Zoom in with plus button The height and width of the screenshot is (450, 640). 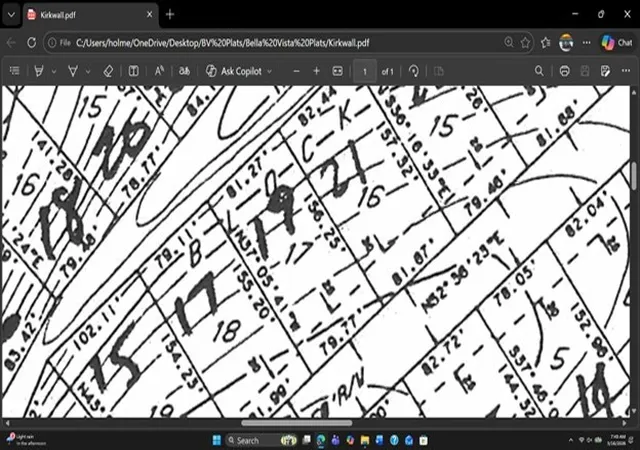pyautogui.click(x=316, y=71)
